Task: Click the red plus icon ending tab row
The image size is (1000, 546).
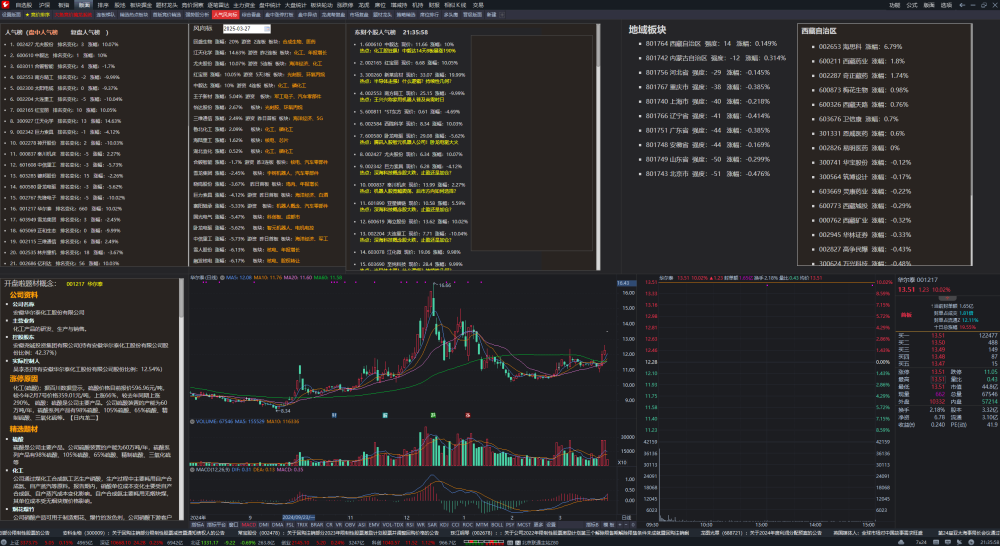Action: point(502,15)
